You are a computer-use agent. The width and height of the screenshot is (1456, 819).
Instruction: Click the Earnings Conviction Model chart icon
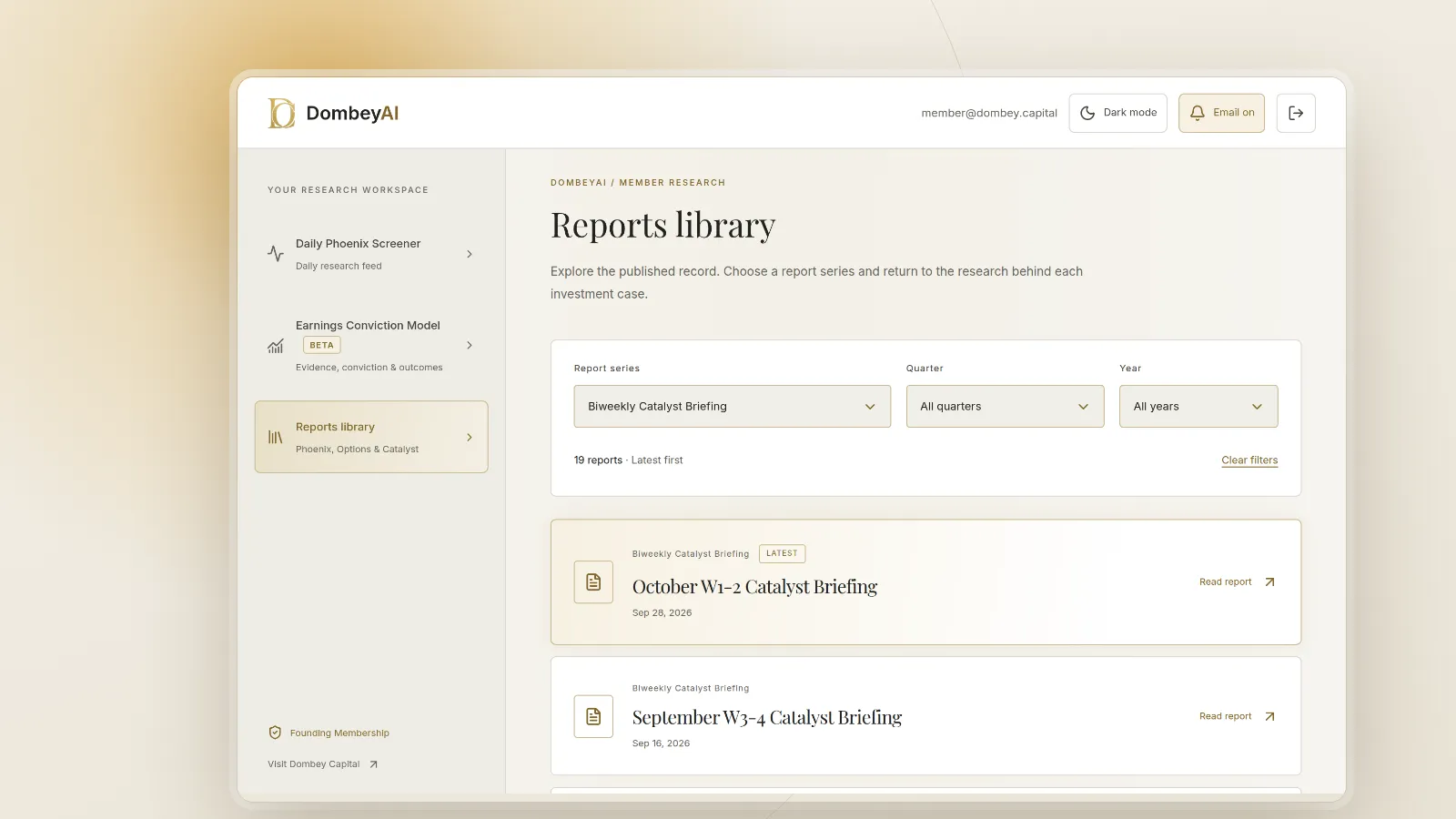(x=276, y=346)
